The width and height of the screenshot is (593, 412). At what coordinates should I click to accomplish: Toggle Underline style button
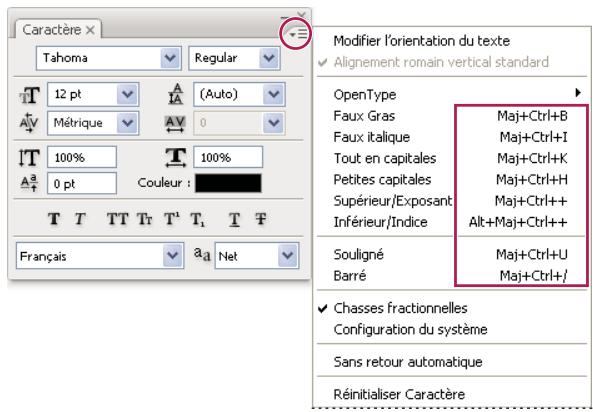pos(234,219)
